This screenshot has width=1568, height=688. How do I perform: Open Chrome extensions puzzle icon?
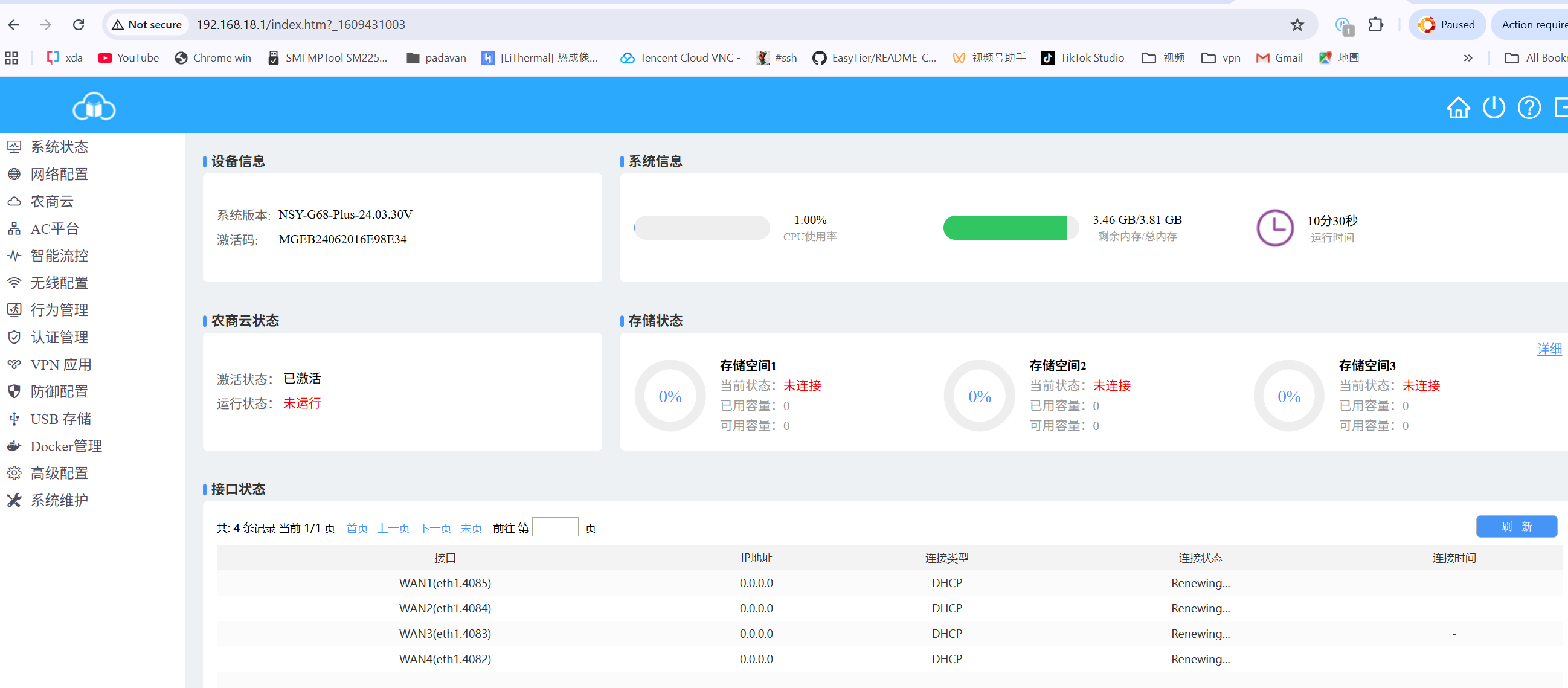click(x=1376, y=25)
